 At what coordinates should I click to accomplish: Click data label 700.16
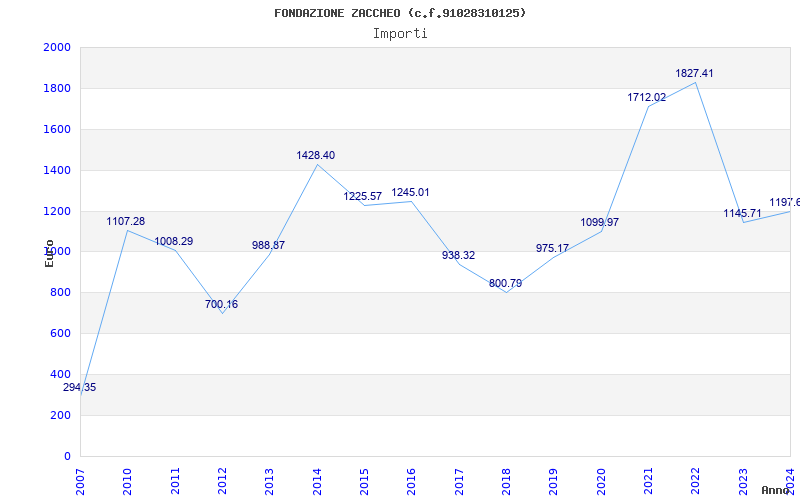pyautogui.click(x=221, y=304)
